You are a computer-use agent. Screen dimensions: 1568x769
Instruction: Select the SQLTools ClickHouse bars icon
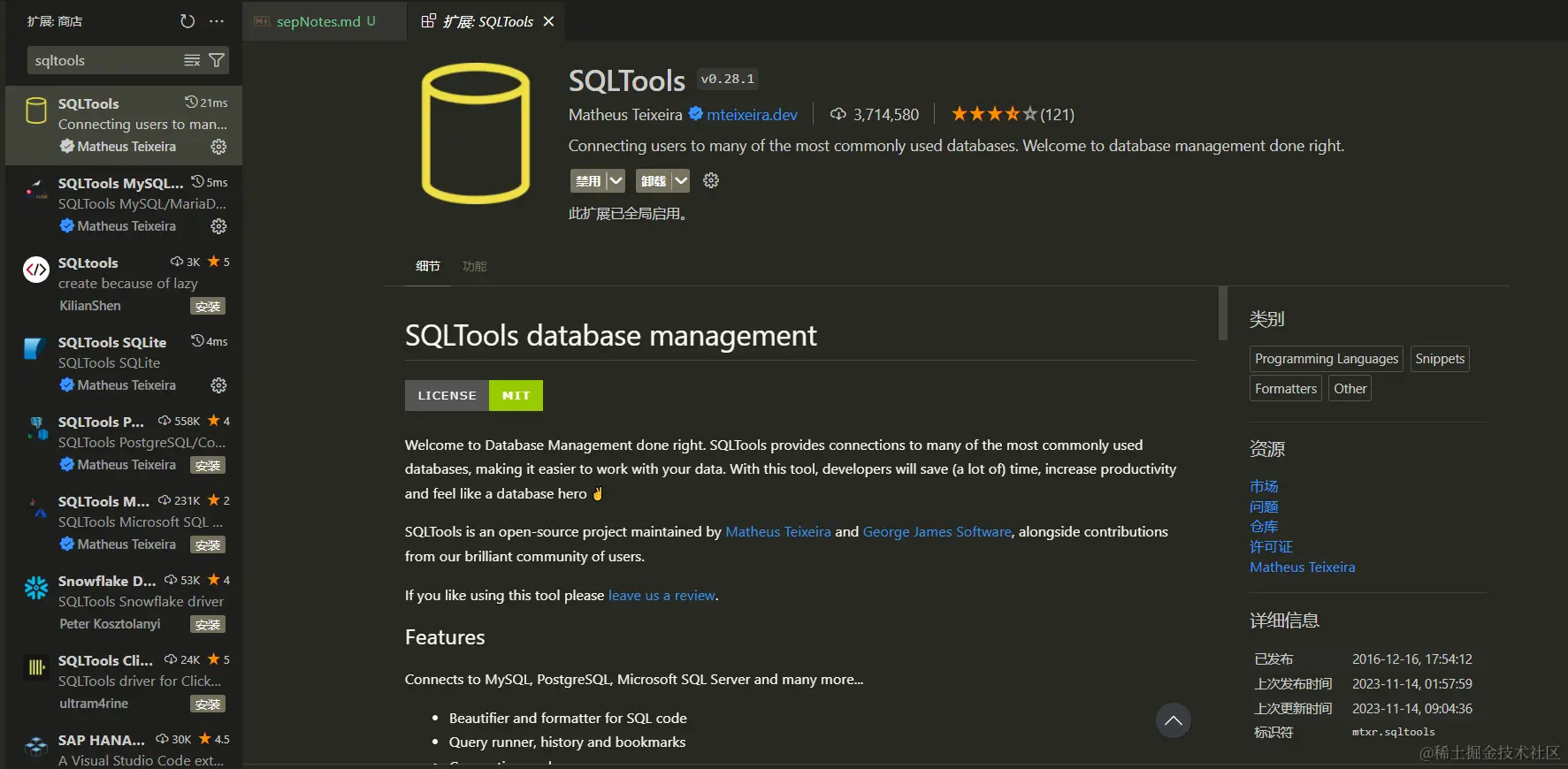(36, 667)
